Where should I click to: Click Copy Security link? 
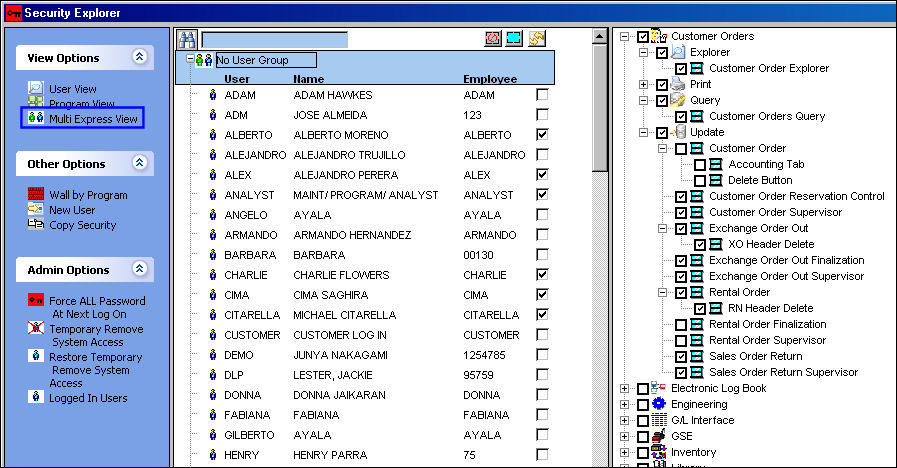[x=82, y=225]
